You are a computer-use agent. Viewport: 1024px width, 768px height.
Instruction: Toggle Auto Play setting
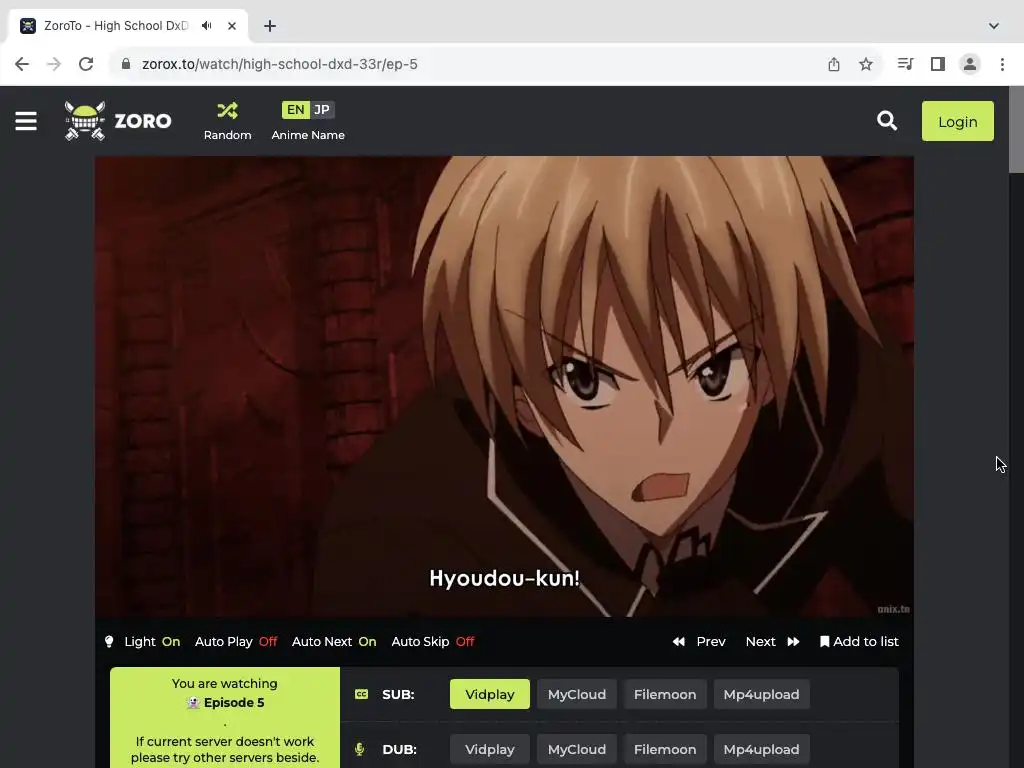pyautogui.click(x=236, y=641)
